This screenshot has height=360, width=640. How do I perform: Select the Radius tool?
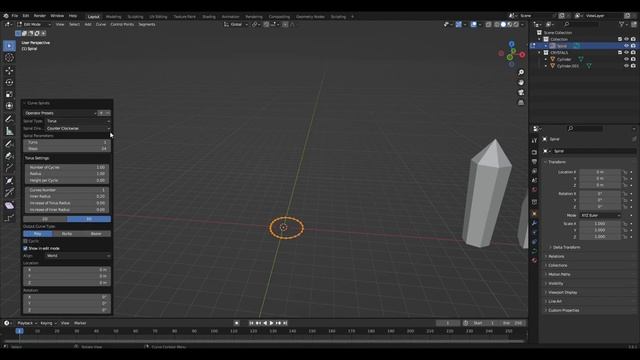click(9, 180)
